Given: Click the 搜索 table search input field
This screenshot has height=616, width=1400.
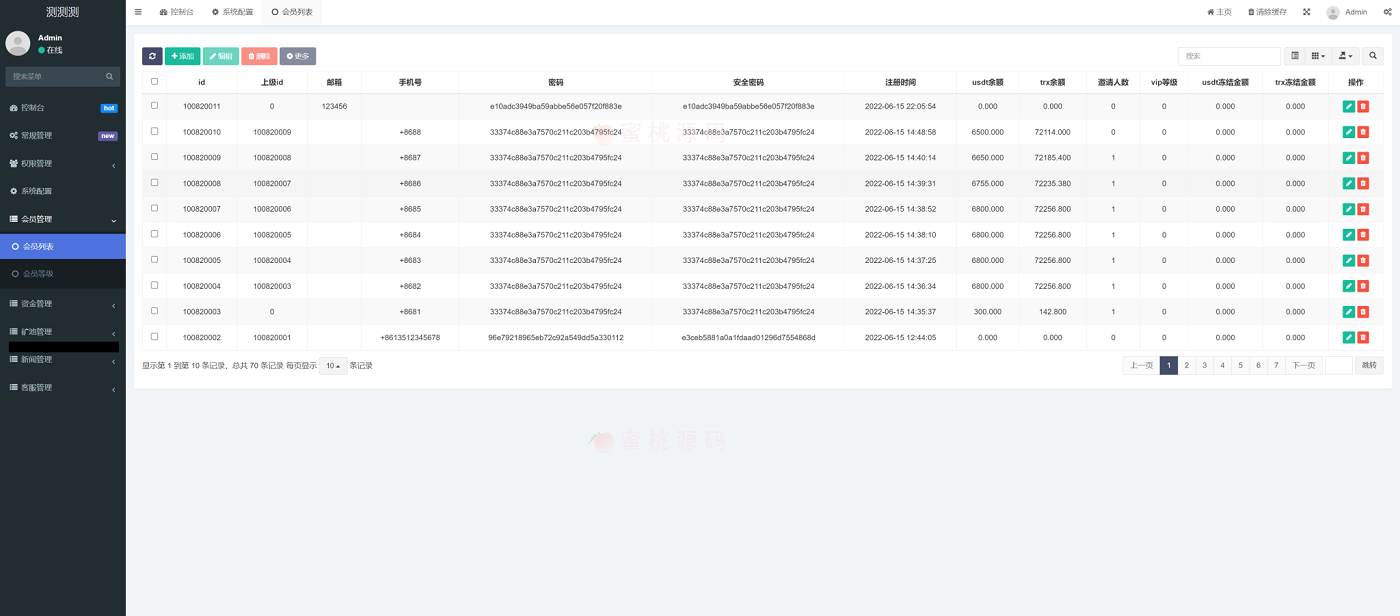Looking at the screenshot, I should (x=1228, y=56).
